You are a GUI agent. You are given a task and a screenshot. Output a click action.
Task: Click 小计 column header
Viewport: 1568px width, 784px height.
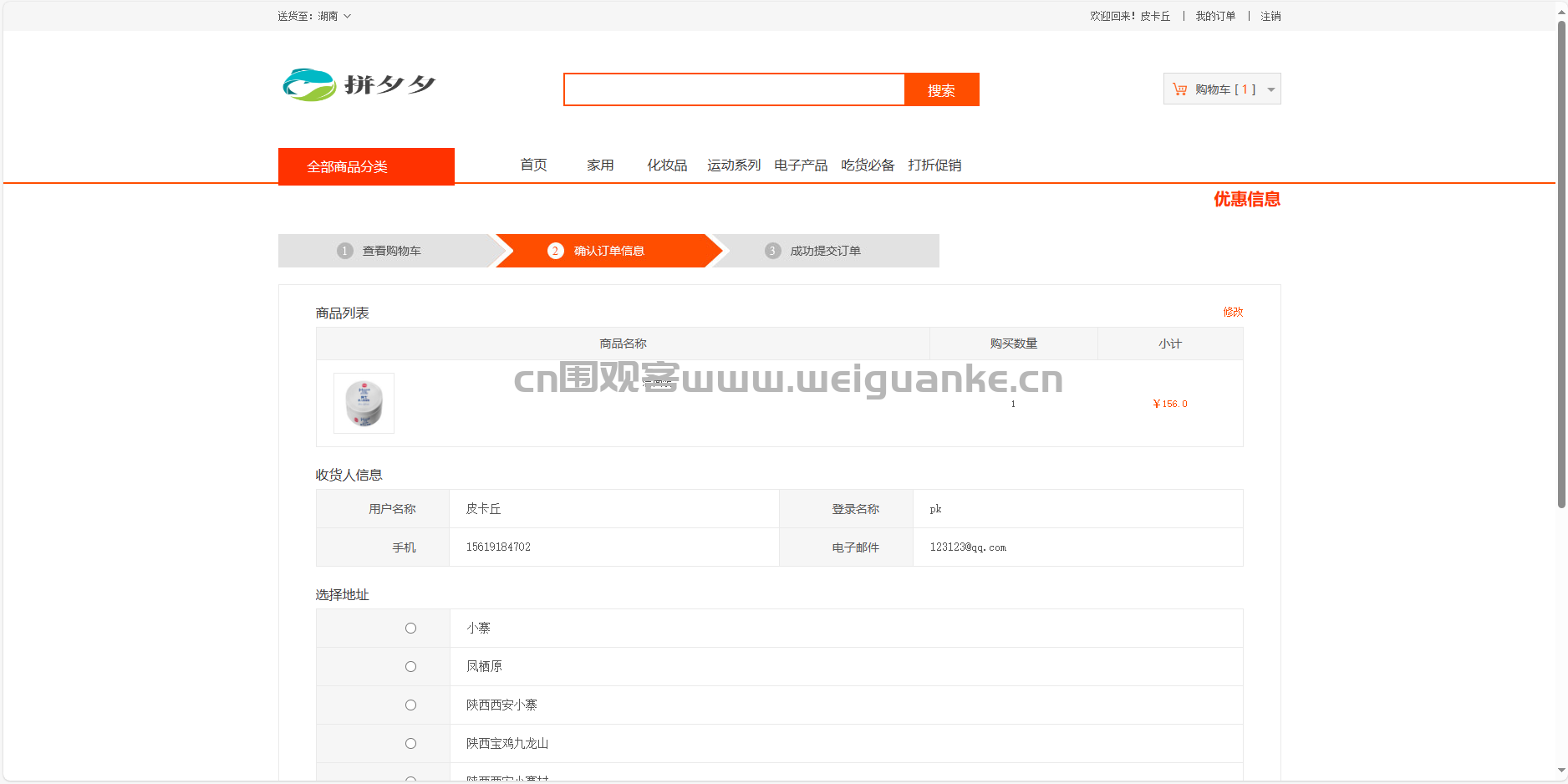point(1170,344)
